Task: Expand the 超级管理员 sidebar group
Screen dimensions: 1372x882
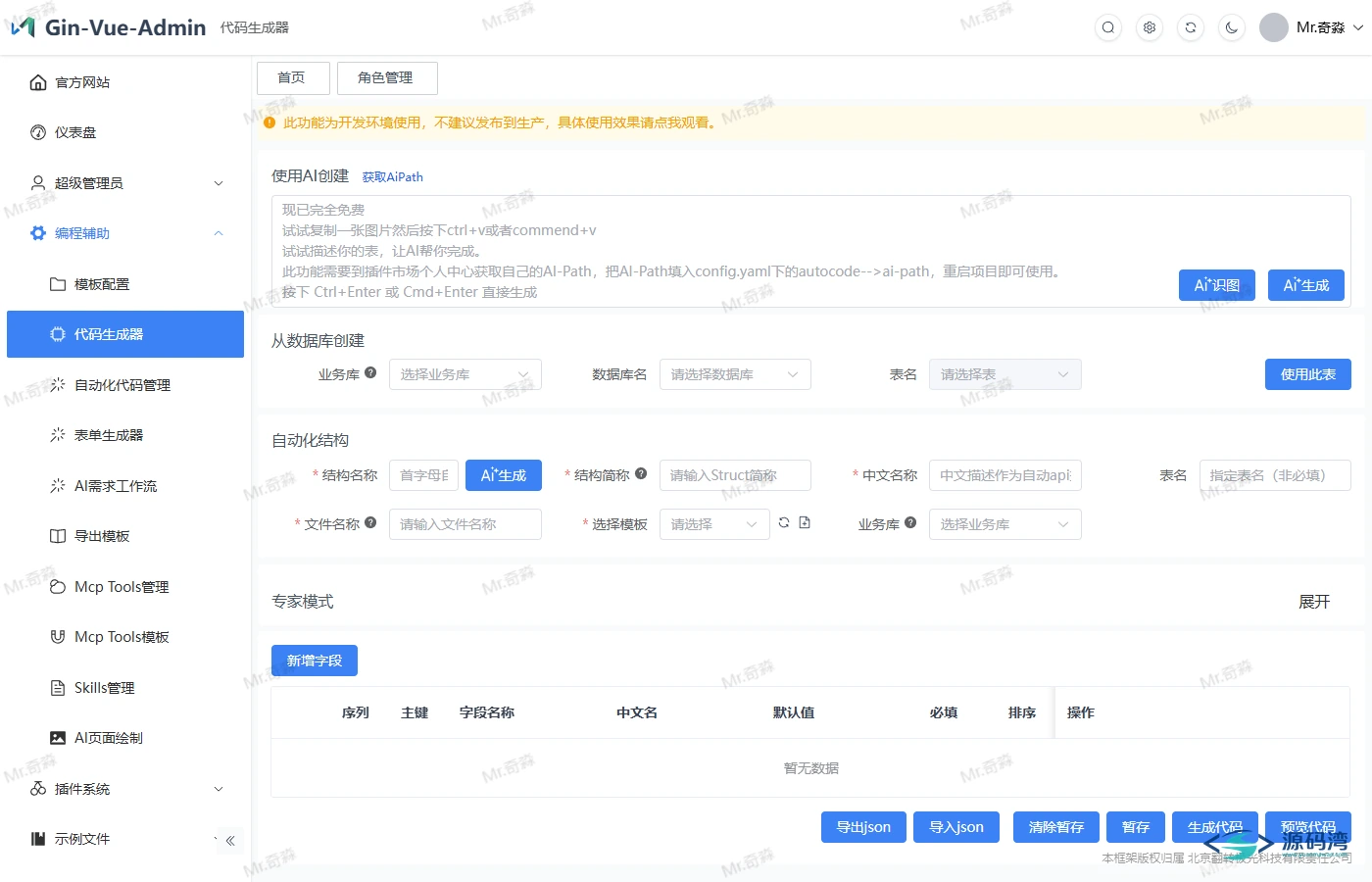Action: [125, 183]
